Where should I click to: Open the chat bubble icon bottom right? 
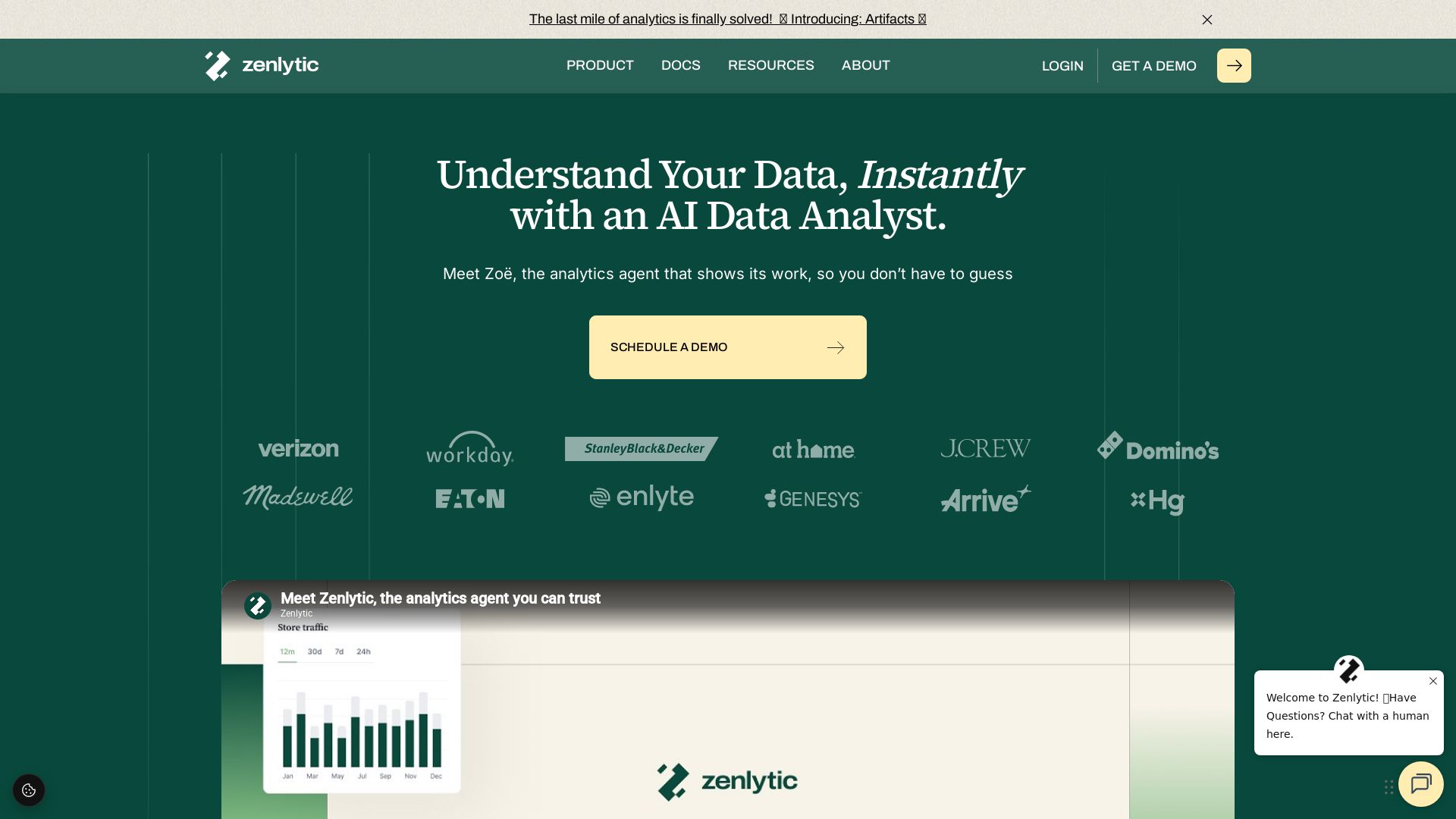1421,784
